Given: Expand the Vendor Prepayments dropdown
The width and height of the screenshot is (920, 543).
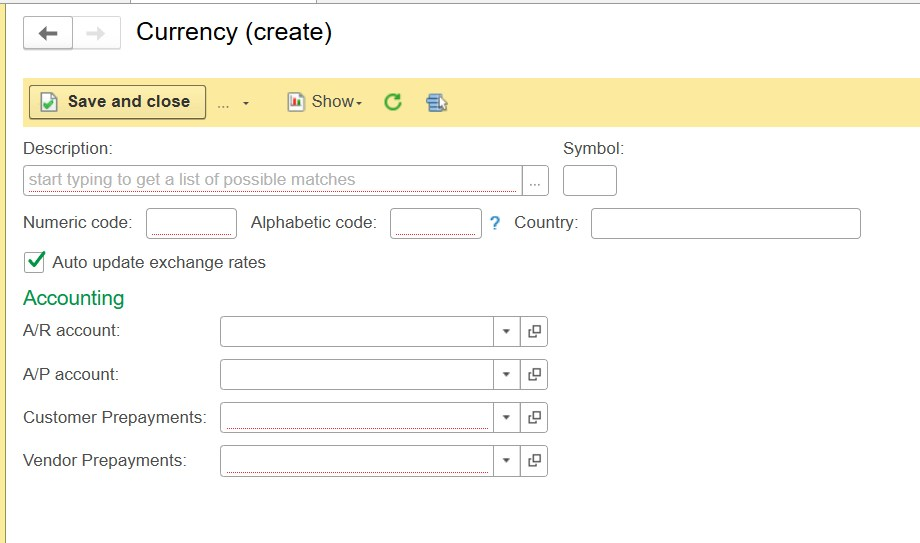Looking at the screenshot, I should pyautogui.click(x=506, y=460).
